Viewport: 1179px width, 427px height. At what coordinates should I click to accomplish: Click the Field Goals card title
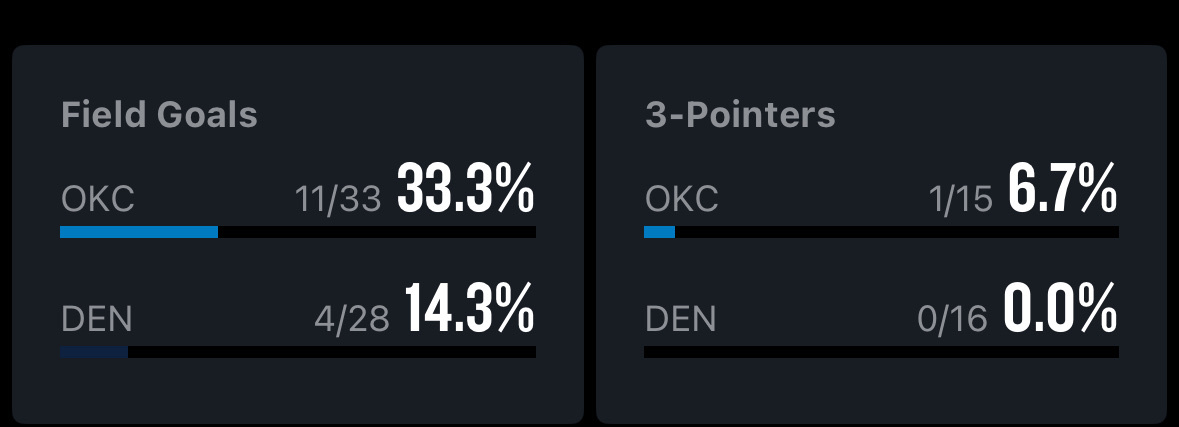coord(159,115)
